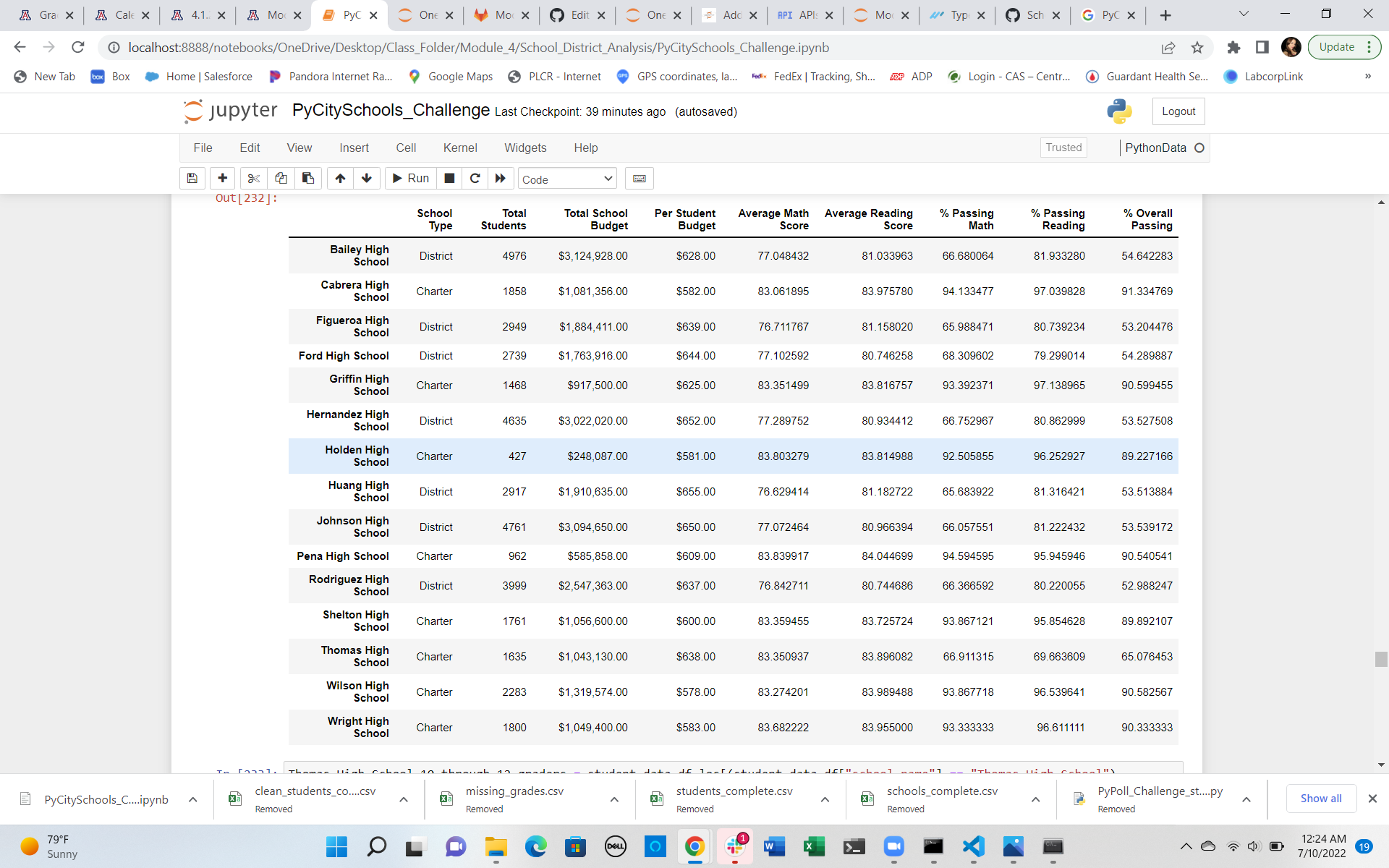Open the Kernel menu

460,148
